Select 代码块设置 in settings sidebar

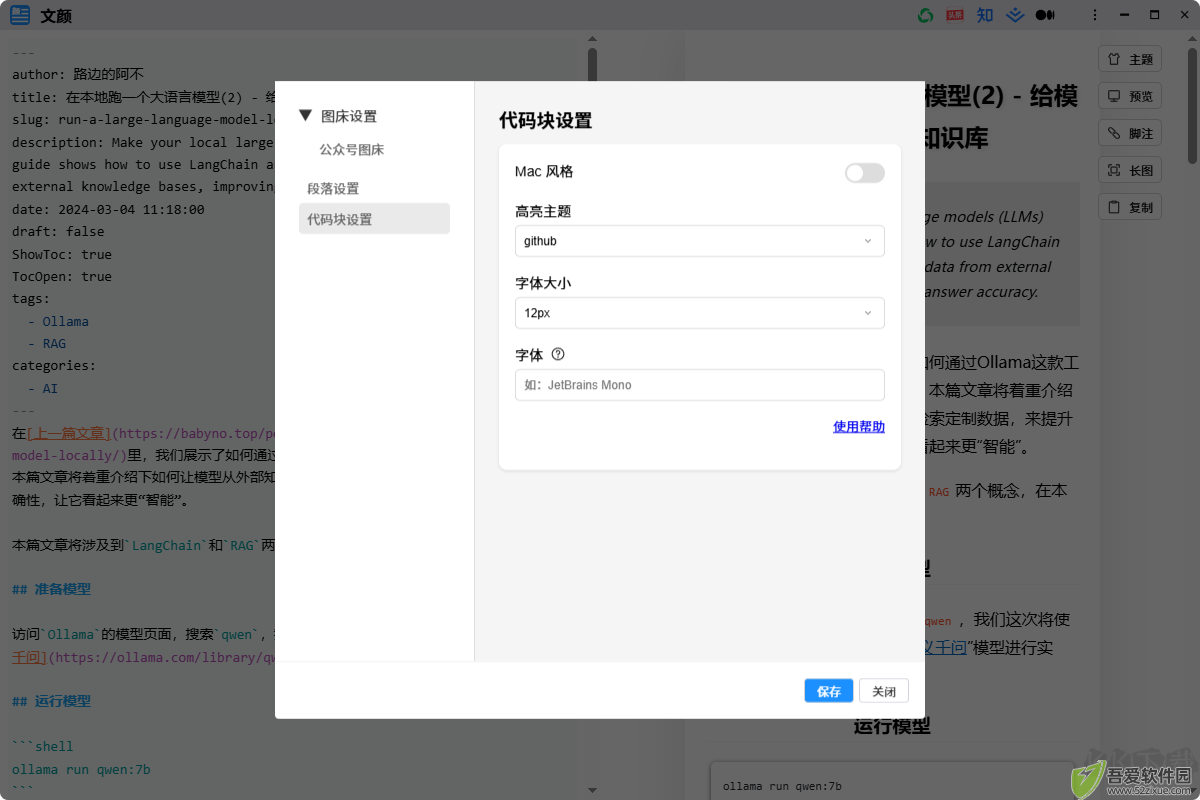374,219
